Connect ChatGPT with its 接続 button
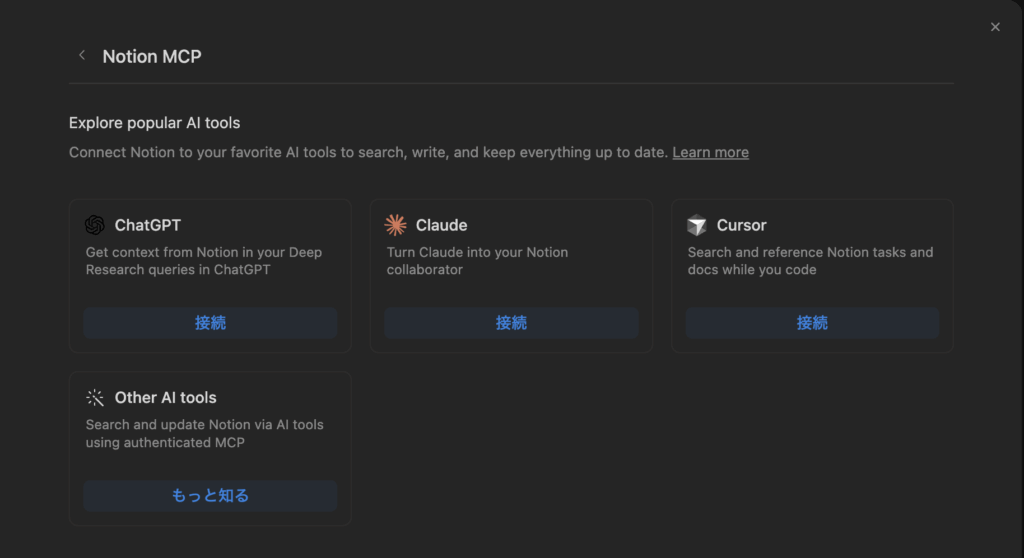The height and width of the screenshot is (558, 1024). (x=210, y=323)
